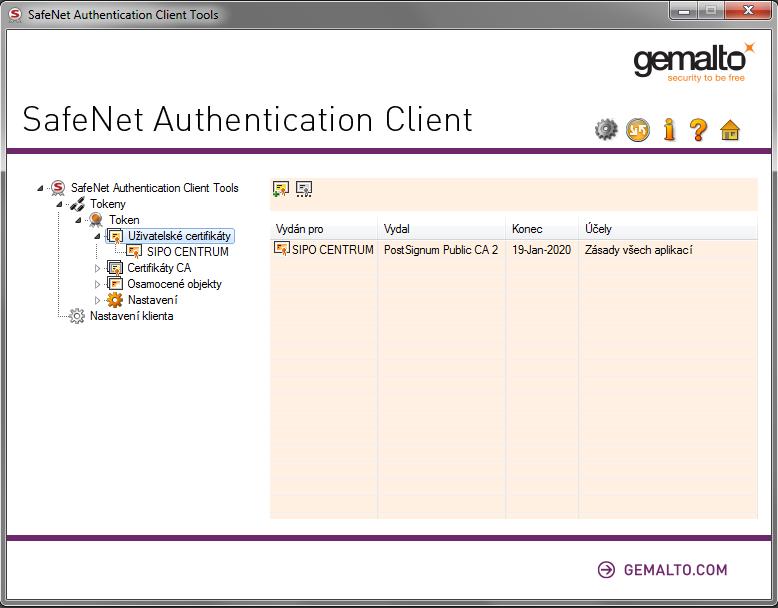Expand the Certifikáty CA node
778x608 pixels.
(97, 269)
